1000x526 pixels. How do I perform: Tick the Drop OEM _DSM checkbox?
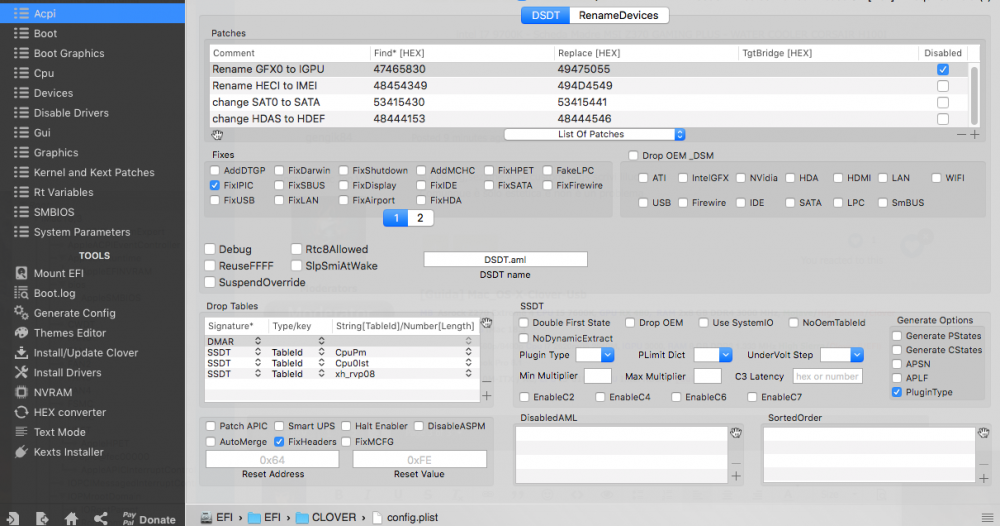point(633,156)
